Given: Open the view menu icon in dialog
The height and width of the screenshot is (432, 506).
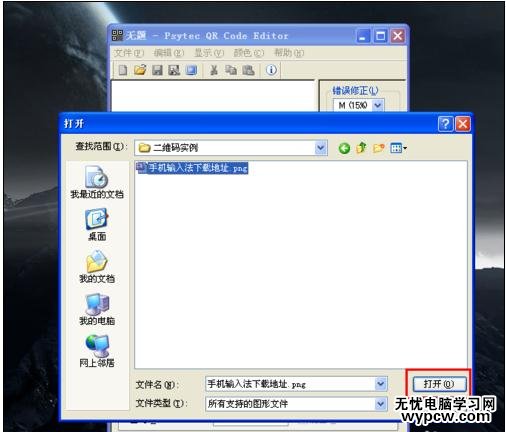Looking at the screenshot, I should (398, 148).
